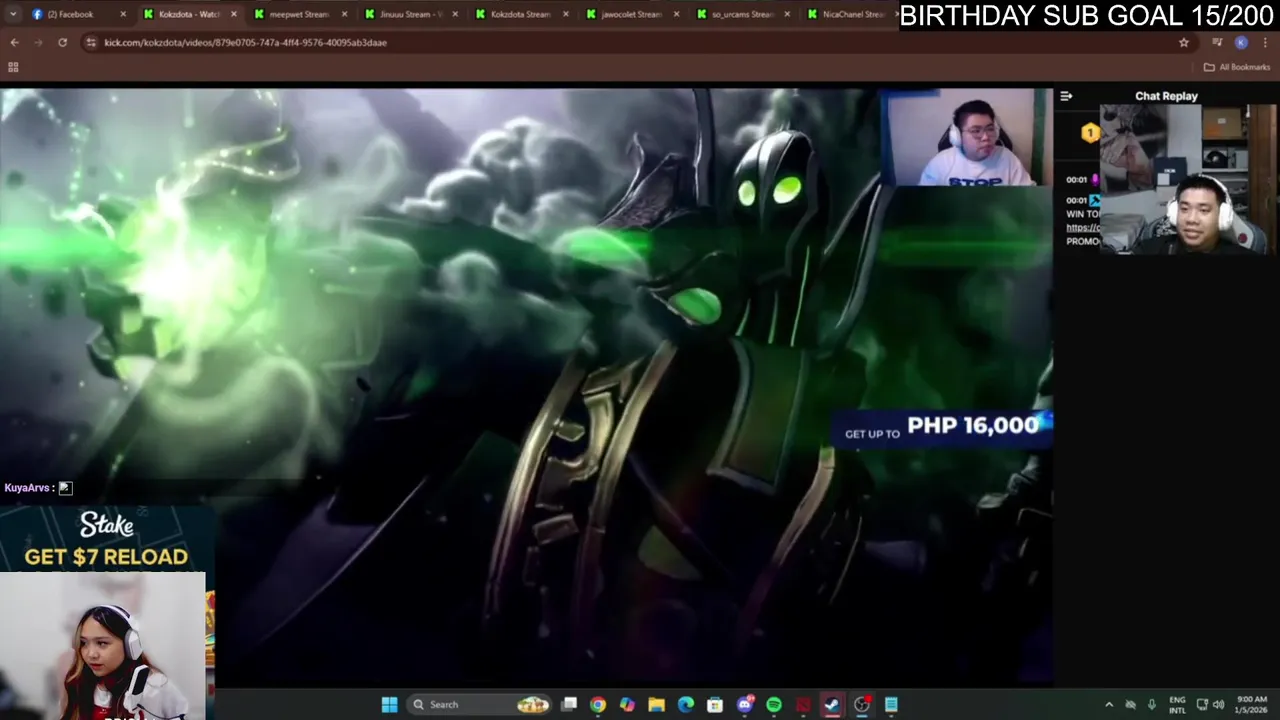
Task: Click the yellow hexagon badge in chat
Action: point(1090,133)
